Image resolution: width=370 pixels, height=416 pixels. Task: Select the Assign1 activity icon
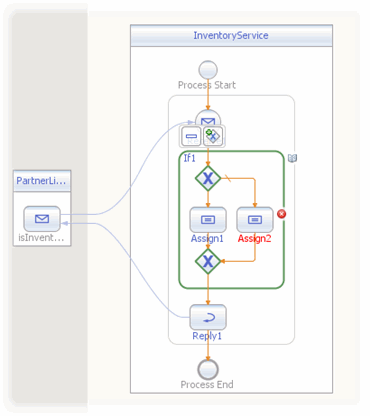tap(208, 220)
